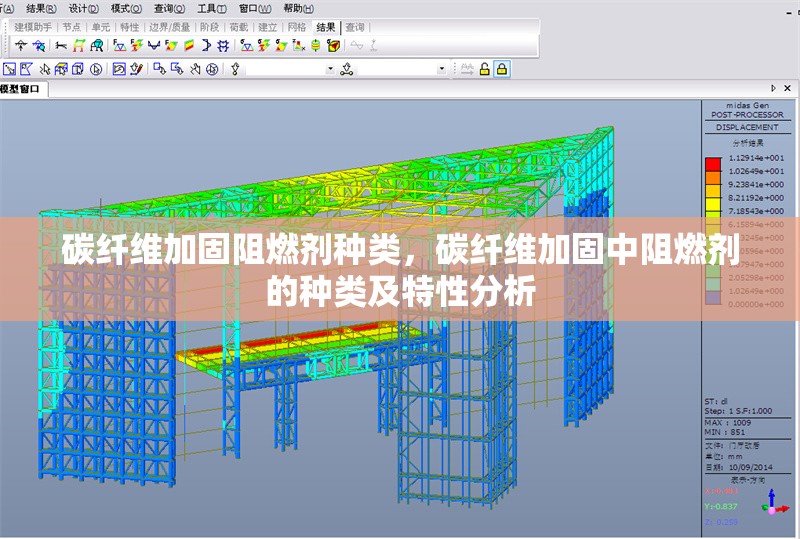800x539 pixels.
Task: Click the blue grid force icon
Action: pos(223,46)
